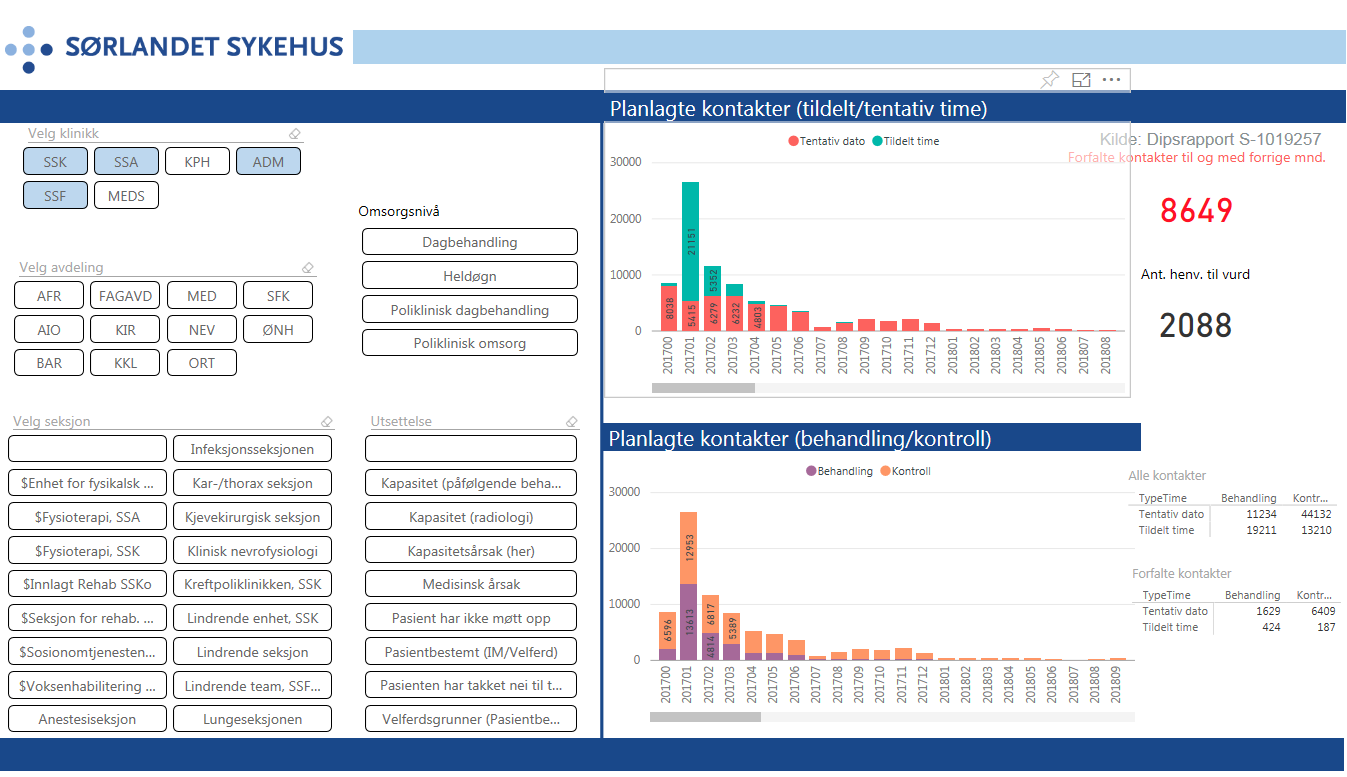Toggle SSK clinic filter
Viewport: 1347px width, 777px height.
pos(55,162)
